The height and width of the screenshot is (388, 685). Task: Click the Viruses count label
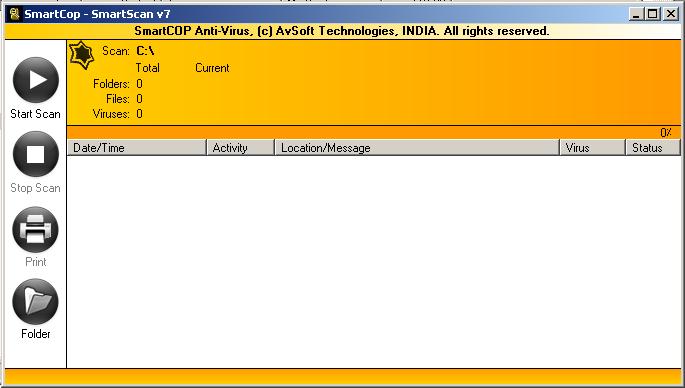click(x=111, y=114)
